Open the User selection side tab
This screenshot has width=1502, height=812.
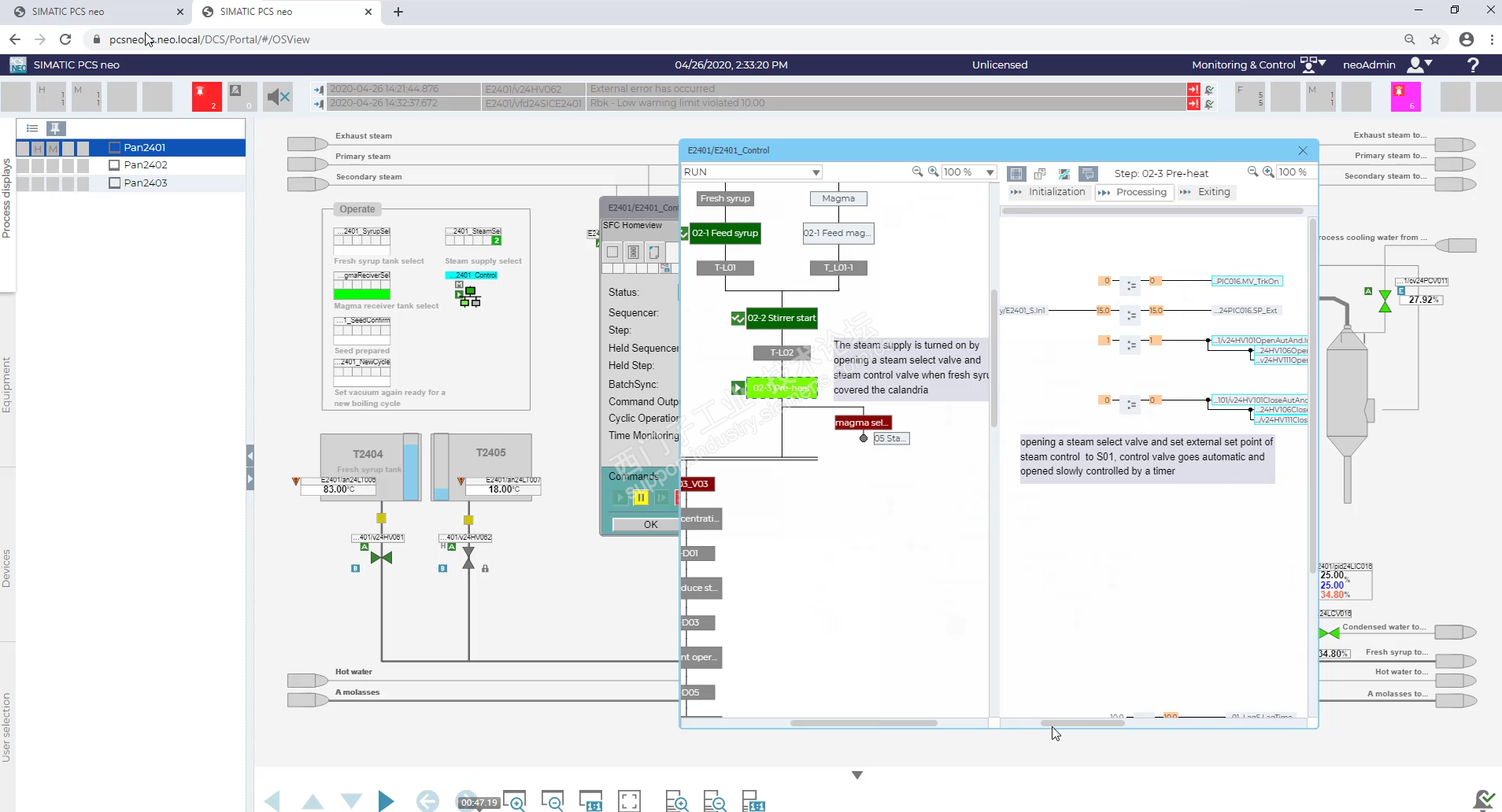click(6, 727)
